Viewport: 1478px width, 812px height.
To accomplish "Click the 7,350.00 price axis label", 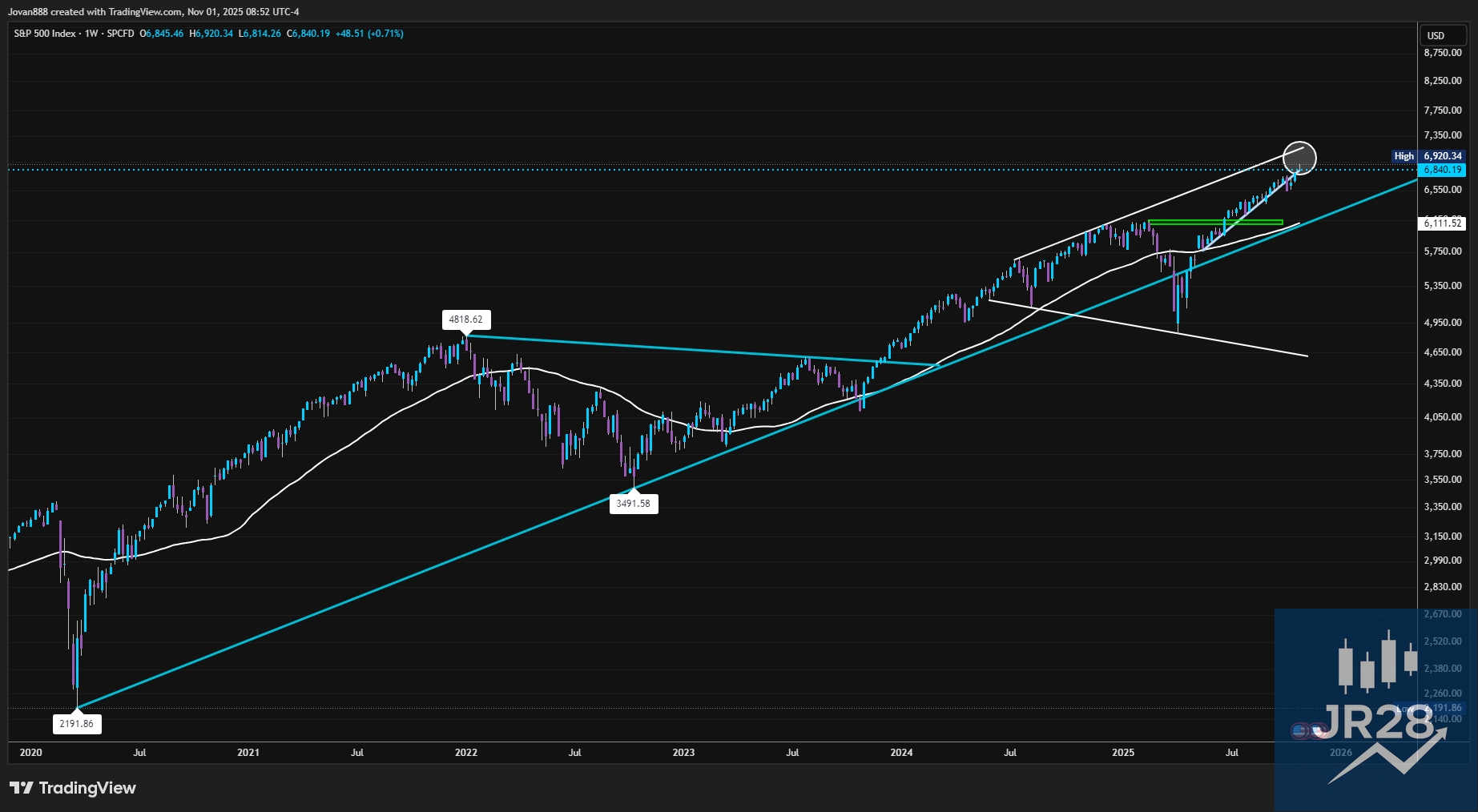I will [x=1442, y=135].
